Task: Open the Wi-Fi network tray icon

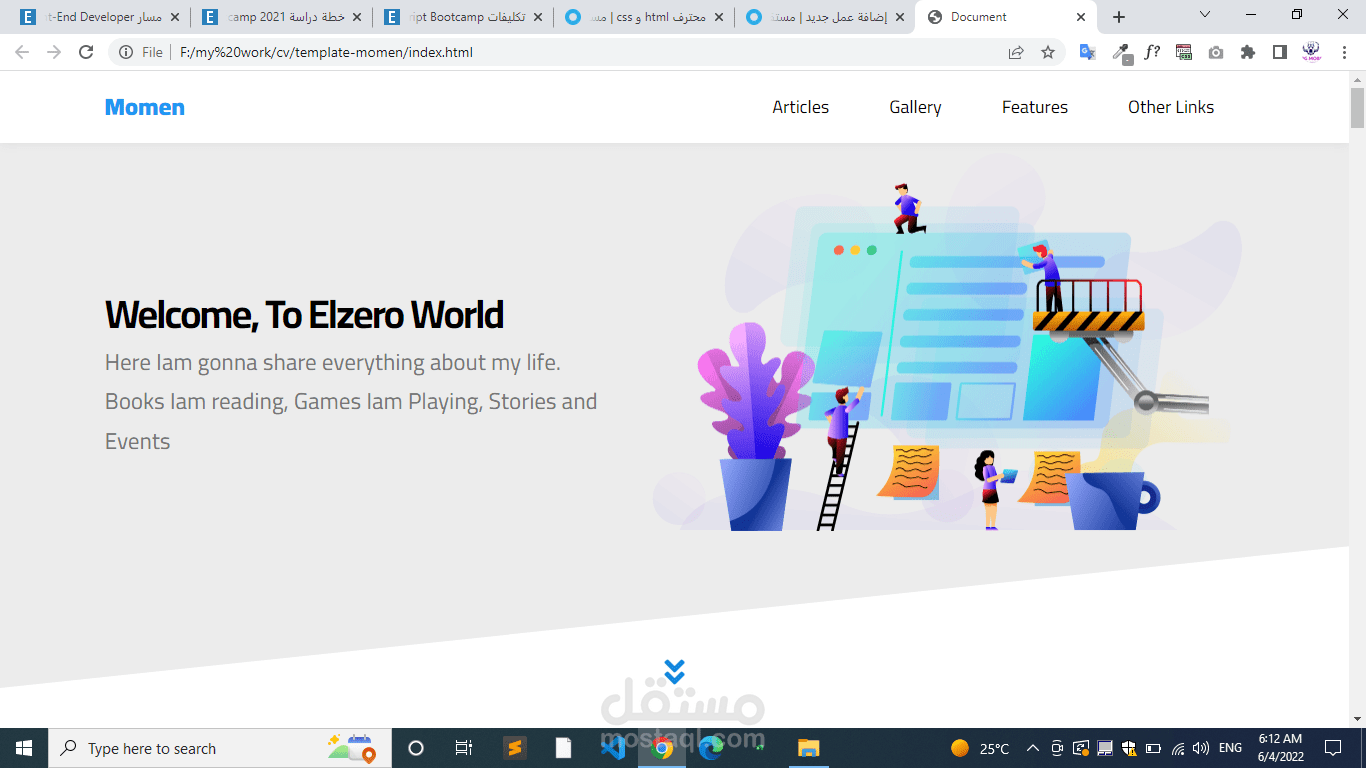Action: (1178, 748)
